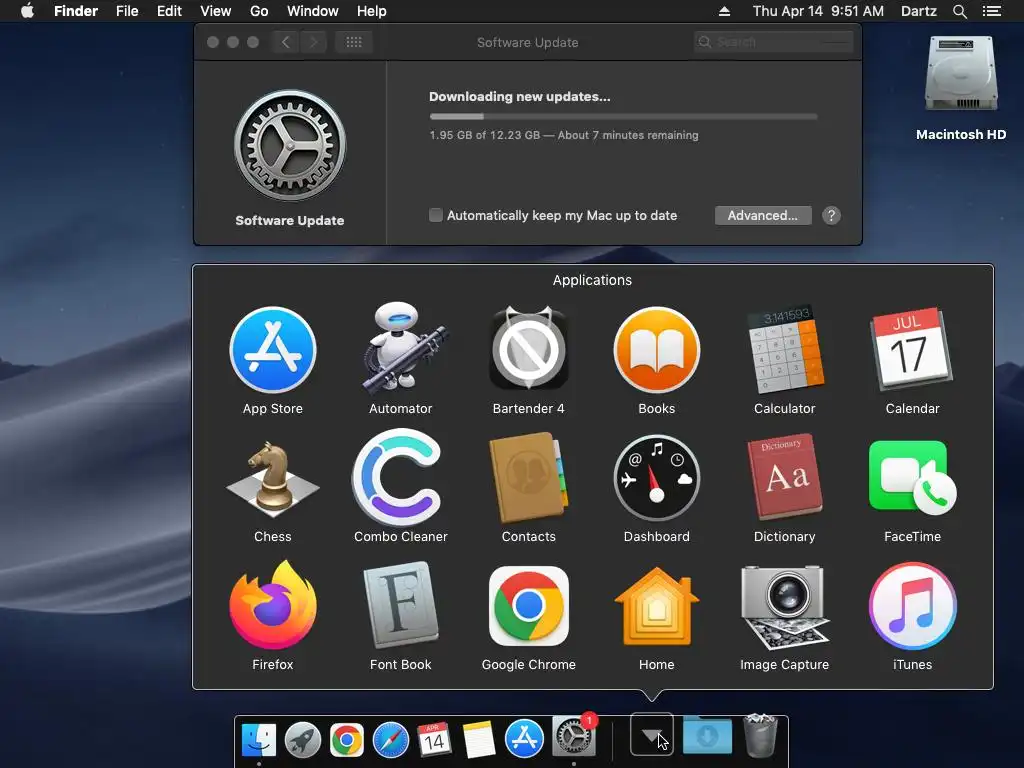This screenshot has height=768, width=1024.
Task: Open Firefox from the Applications stack
Action: [273, 605]
